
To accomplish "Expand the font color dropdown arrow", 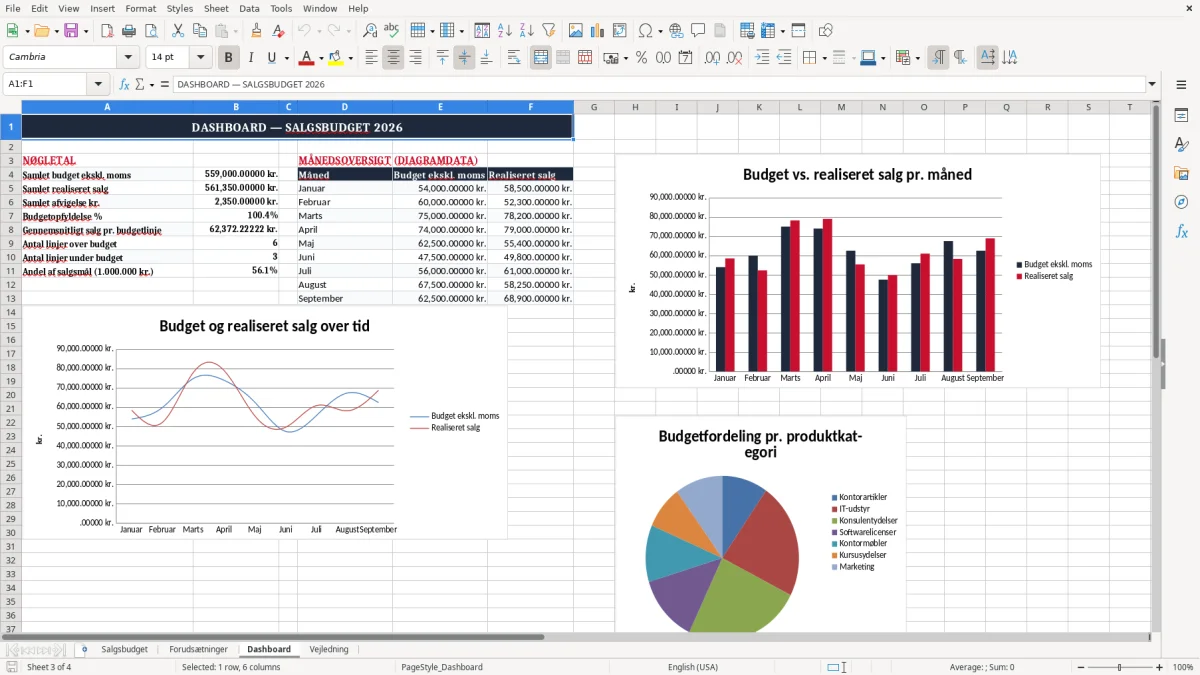I will [321, 58].
